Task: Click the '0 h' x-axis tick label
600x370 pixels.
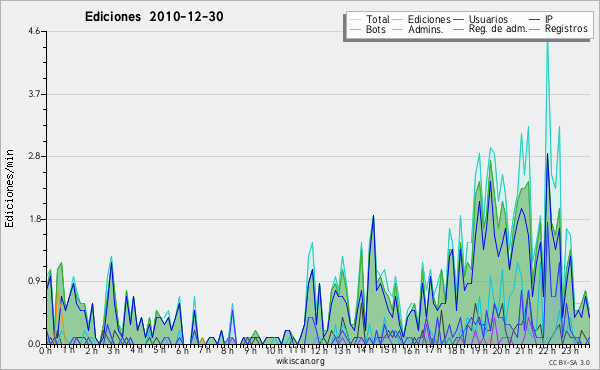Action: click(x=46, y=351)
